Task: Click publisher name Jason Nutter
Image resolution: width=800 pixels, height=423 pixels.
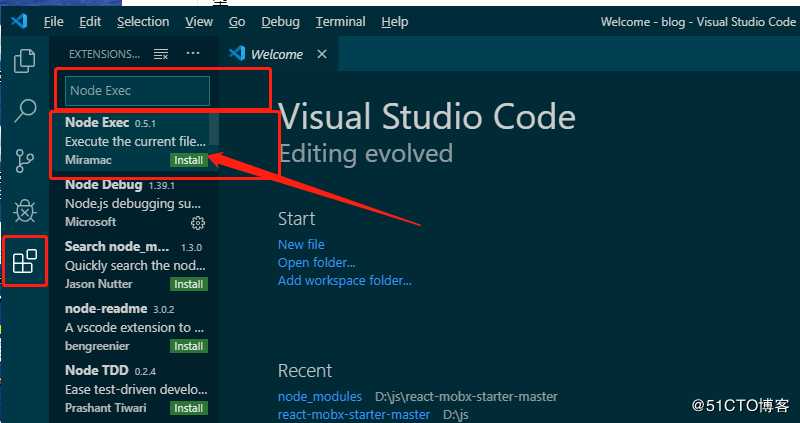Action: [98, 284]
